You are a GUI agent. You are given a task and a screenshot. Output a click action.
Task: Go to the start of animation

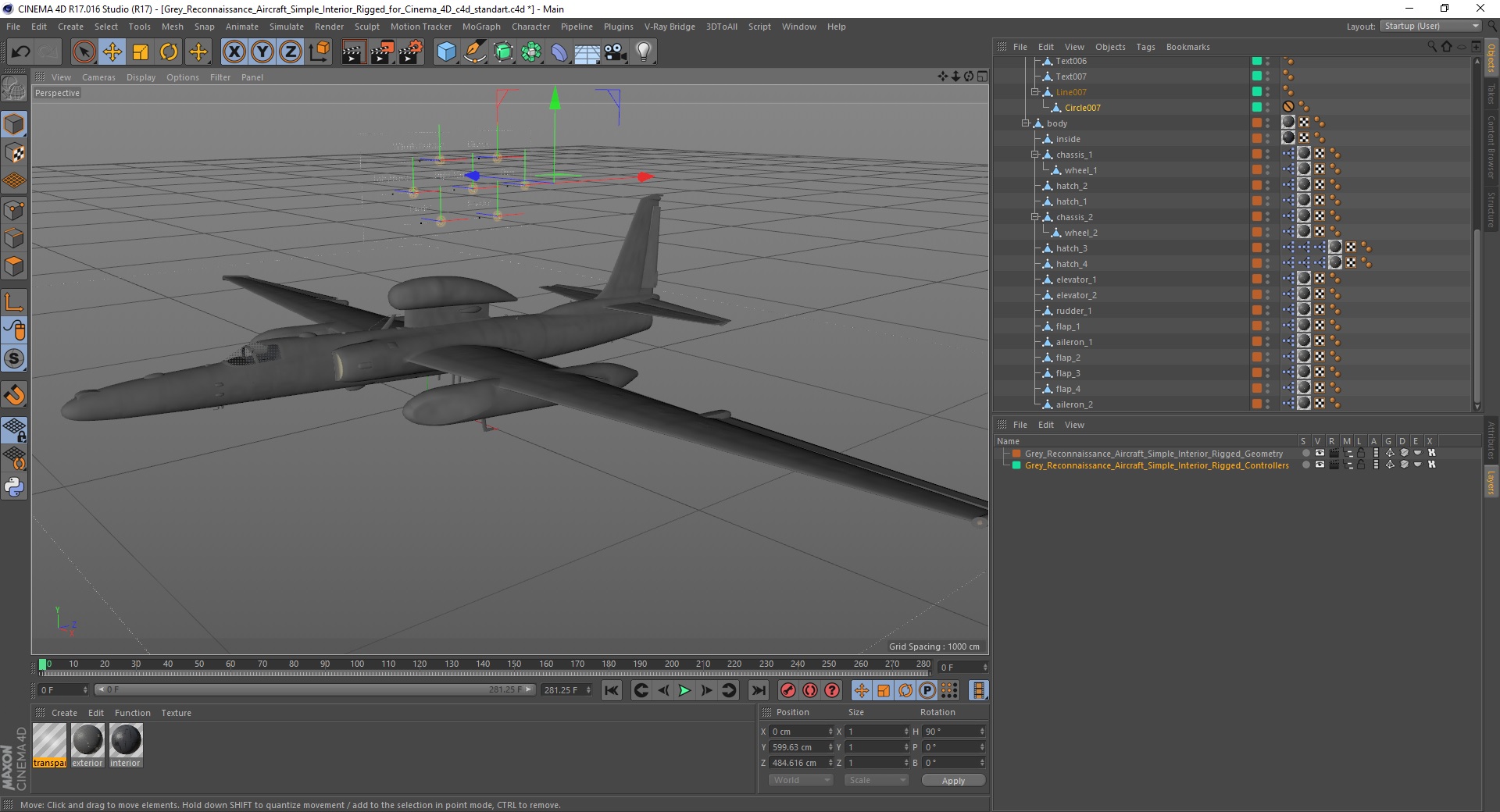[612, 690]
